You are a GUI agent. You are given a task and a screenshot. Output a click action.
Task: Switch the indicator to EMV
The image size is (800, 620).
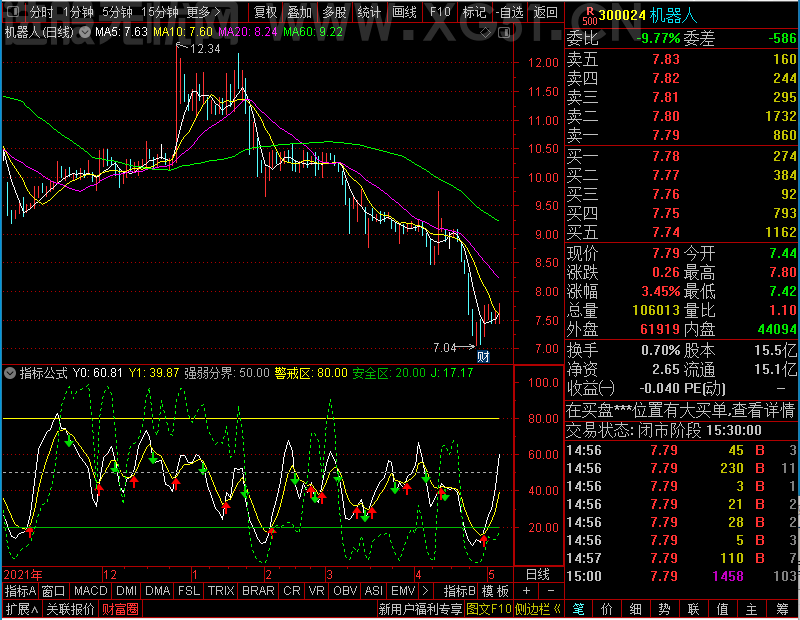[x=403, y=591]
